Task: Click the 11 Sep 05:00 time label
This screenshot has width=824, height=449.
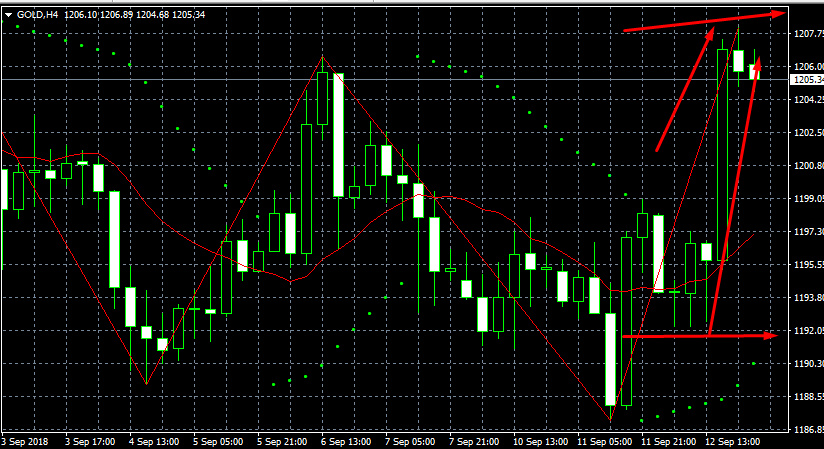Action: [604, 442]
